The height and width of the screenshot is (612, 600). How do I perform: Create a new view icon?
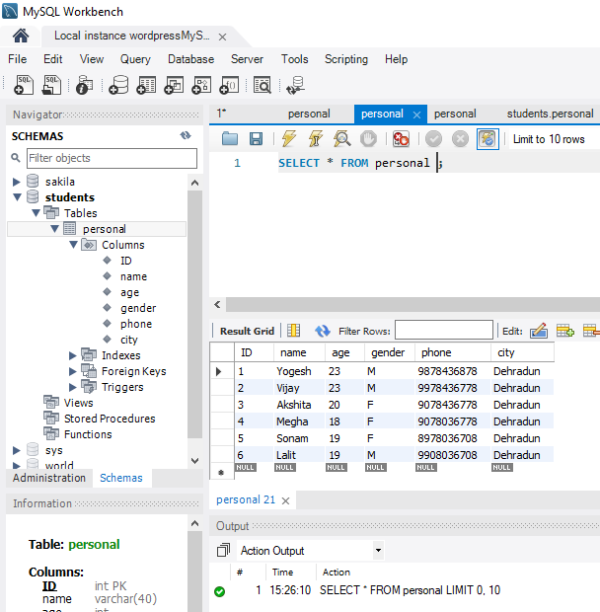(174, 85)
